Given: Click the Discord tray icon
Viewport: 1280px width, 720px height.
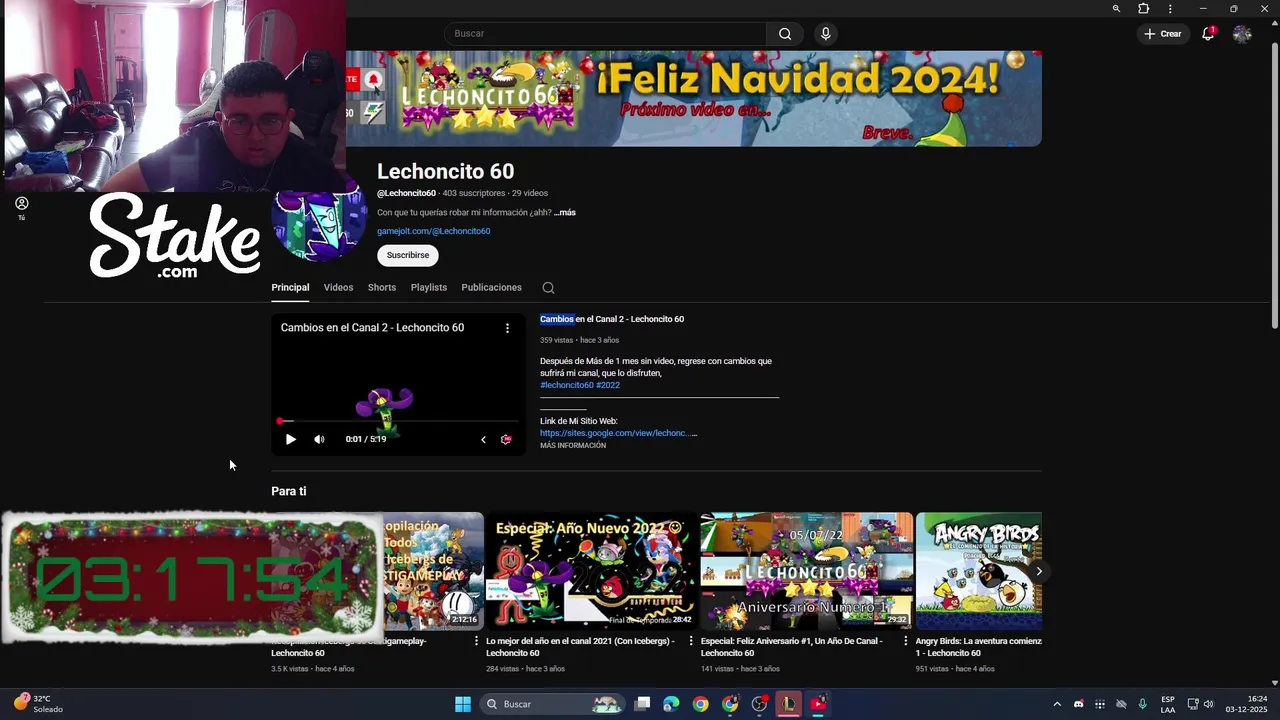Looking at the screenshot, I should 1078,704.
